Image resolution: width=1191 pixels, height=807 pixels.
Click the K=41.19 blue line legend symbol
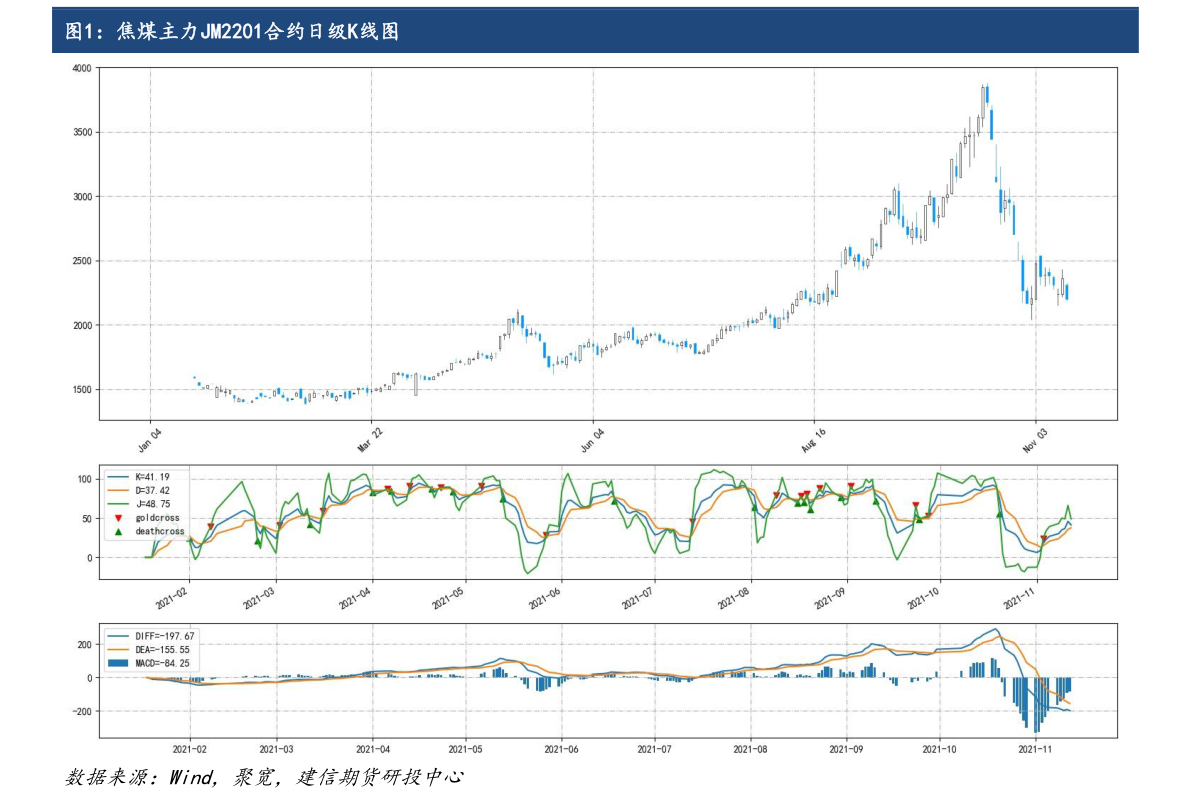pos(117,476)
